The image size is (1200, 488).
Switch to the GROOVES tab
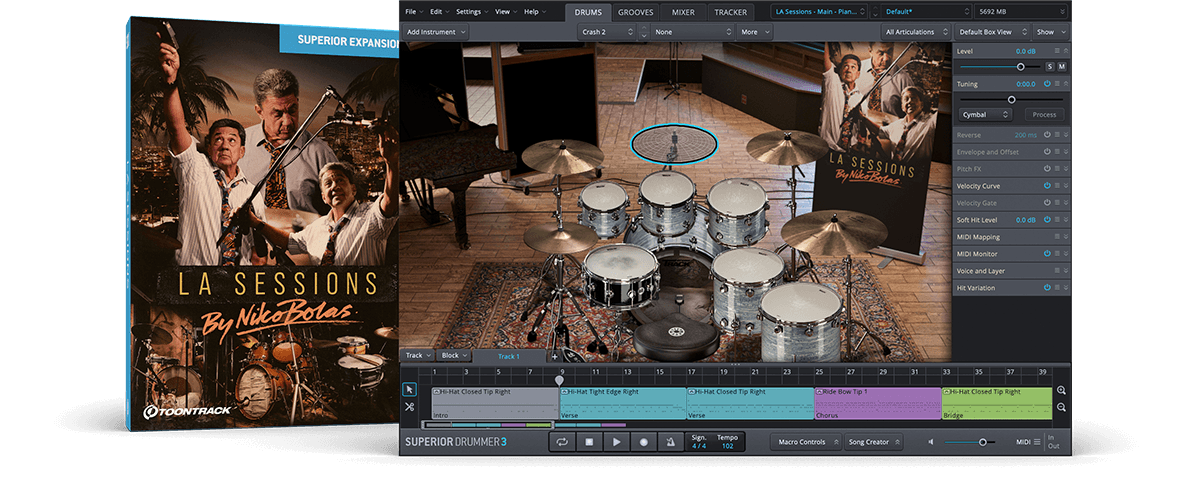636,12
